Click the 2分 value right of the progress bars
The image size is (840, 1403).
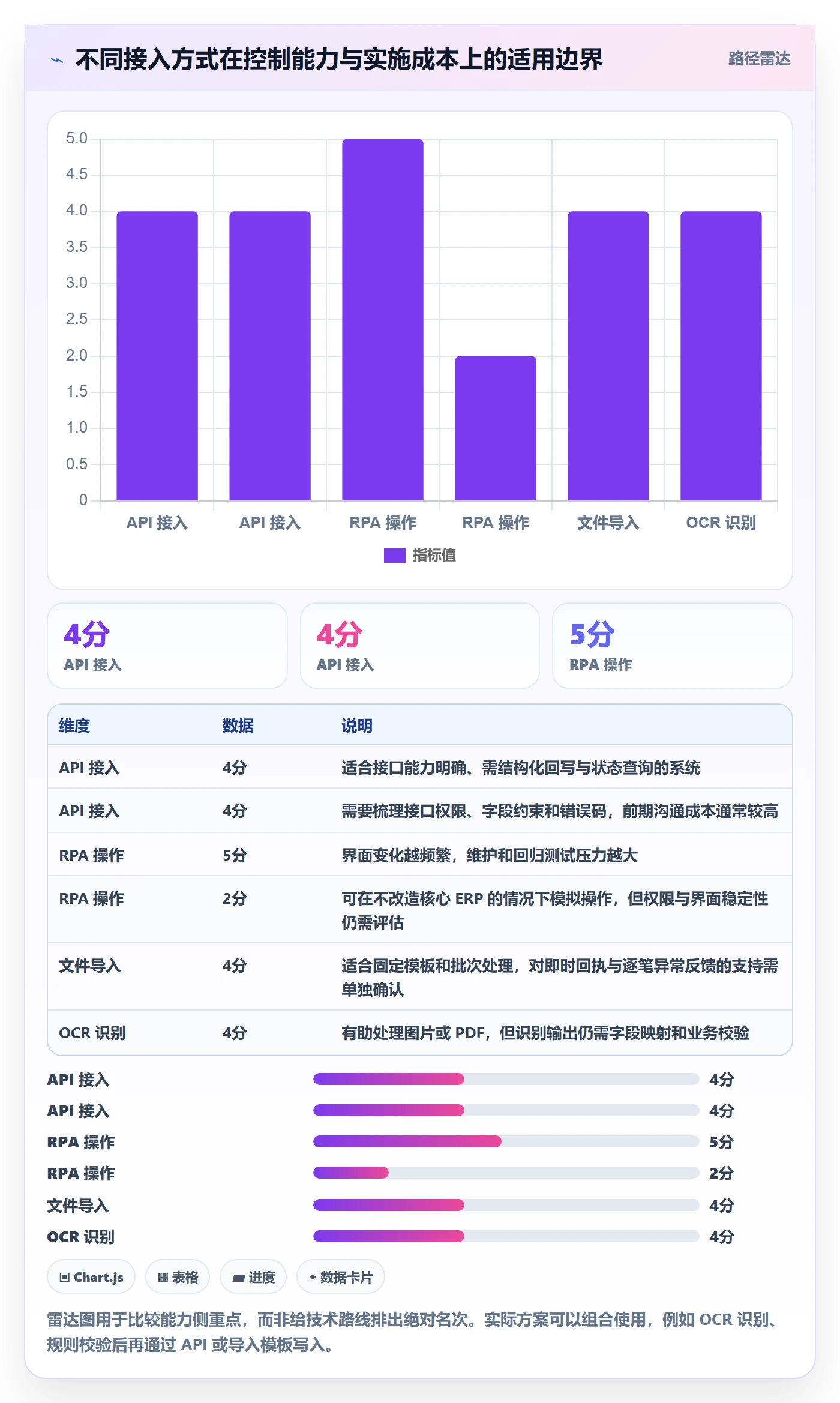pyautogui.click(x=722, y=1173)
